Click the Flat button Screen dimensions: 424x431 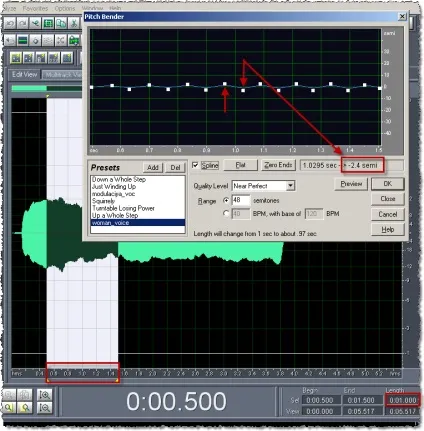pyautogui.click(x=240, y=165)
